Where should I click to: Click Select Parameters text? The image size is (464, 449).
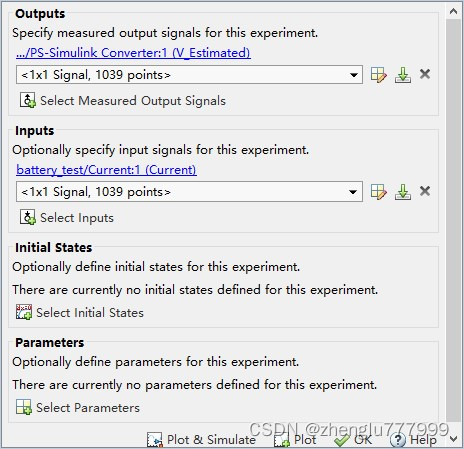pyautogui.click(x=88, y=408)
